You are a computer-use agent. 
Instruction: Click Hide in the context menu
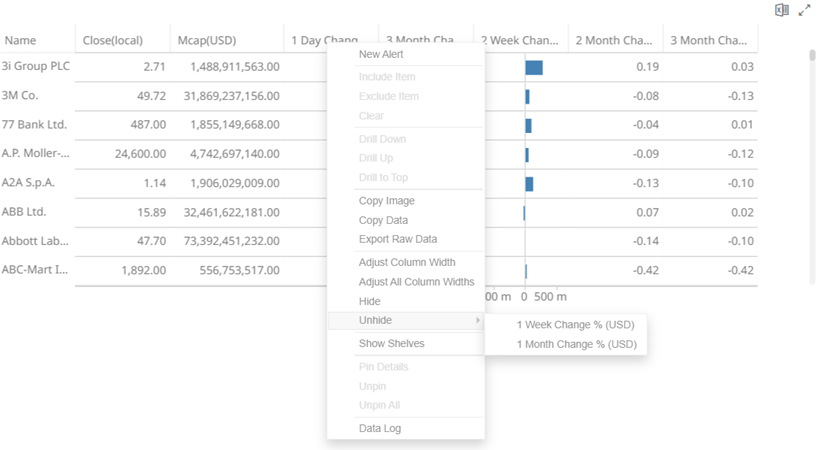pyautogui.click(x=370, y=301)
